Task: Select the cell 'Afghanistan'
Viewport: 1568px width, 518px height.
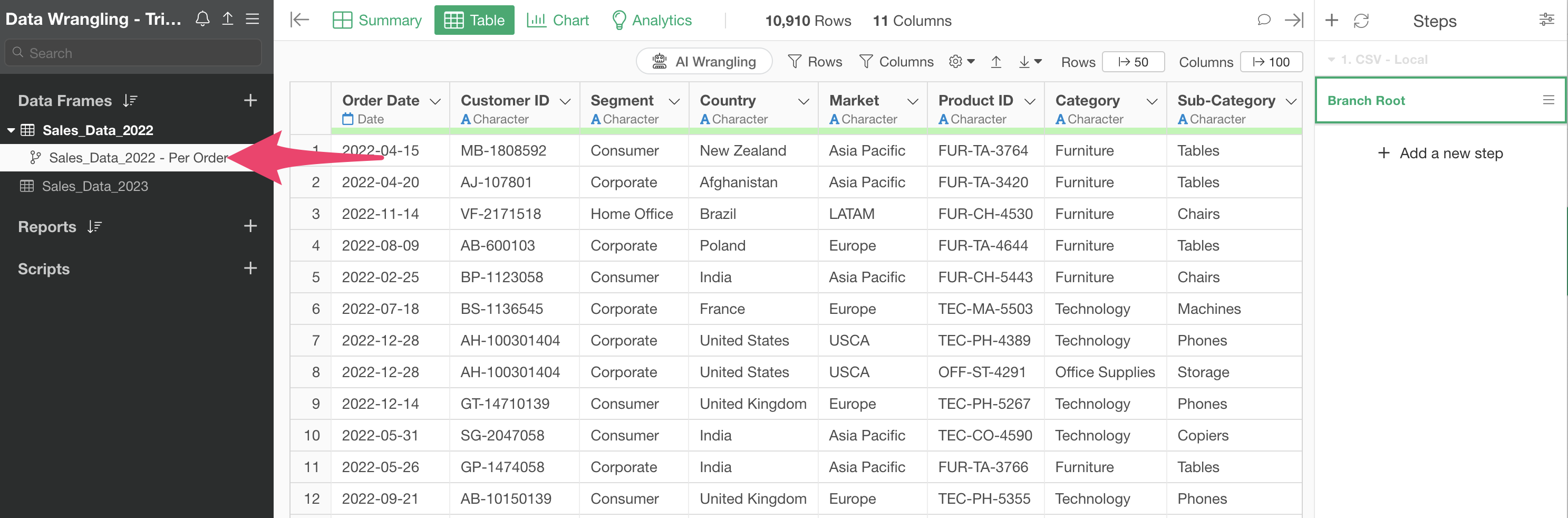Action: coord(753,182)
